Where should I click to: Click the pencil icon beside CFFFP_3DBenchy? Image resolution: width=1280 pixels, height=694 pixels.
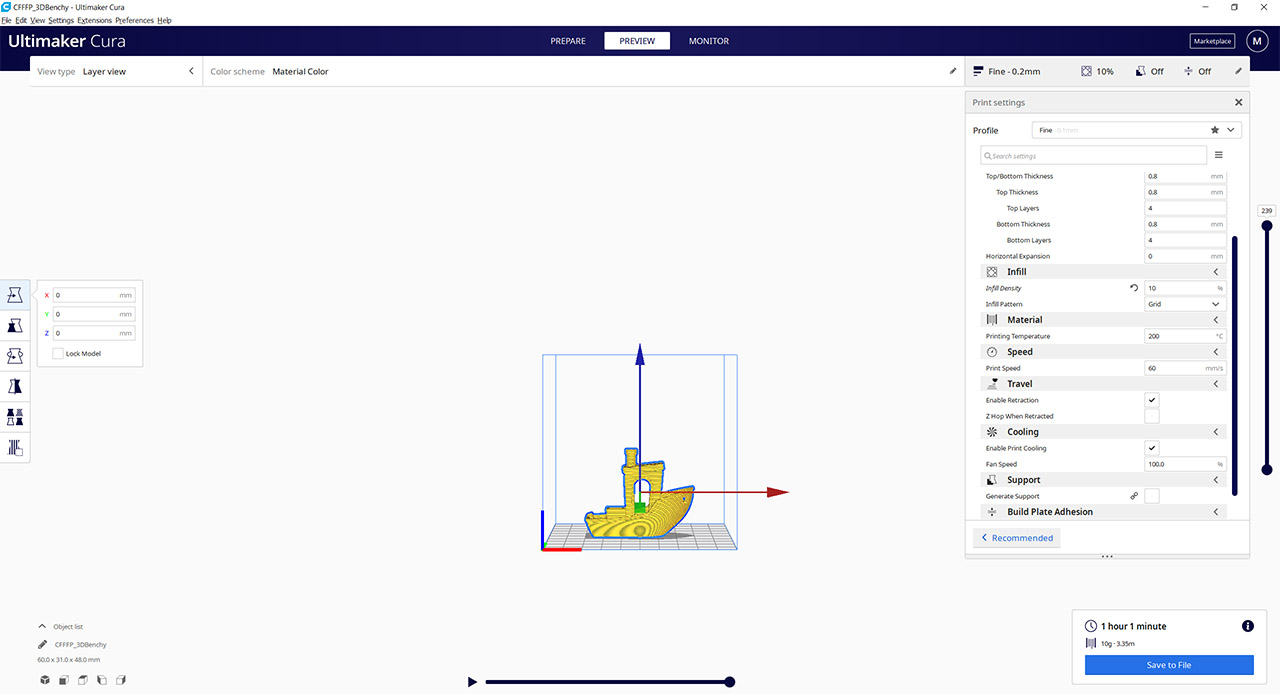pos(43,645)
